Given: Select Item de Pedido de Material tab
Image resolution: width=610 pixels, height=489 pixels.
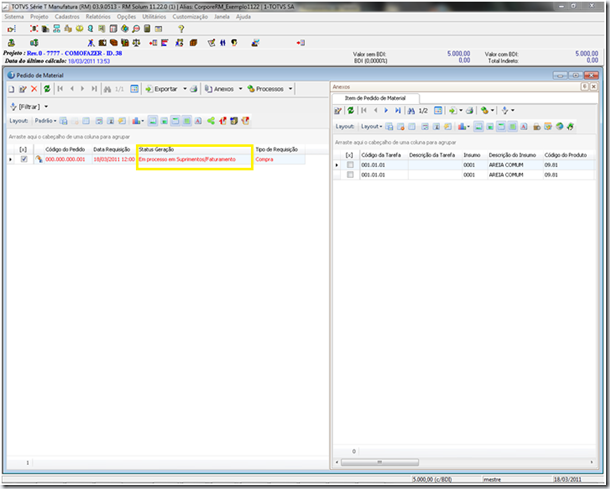Looking at the screenshot, I should [375, 98].
